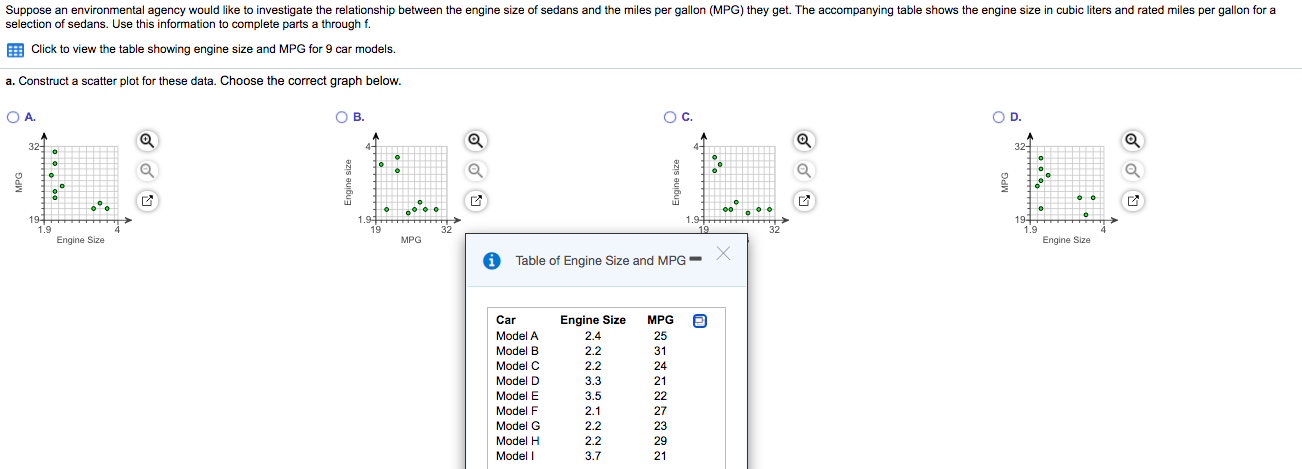This screenshot has height=469, width=1302.
Task: Click the 'Model A' row label
Action: pyautogui.click(x=517, y=336)
